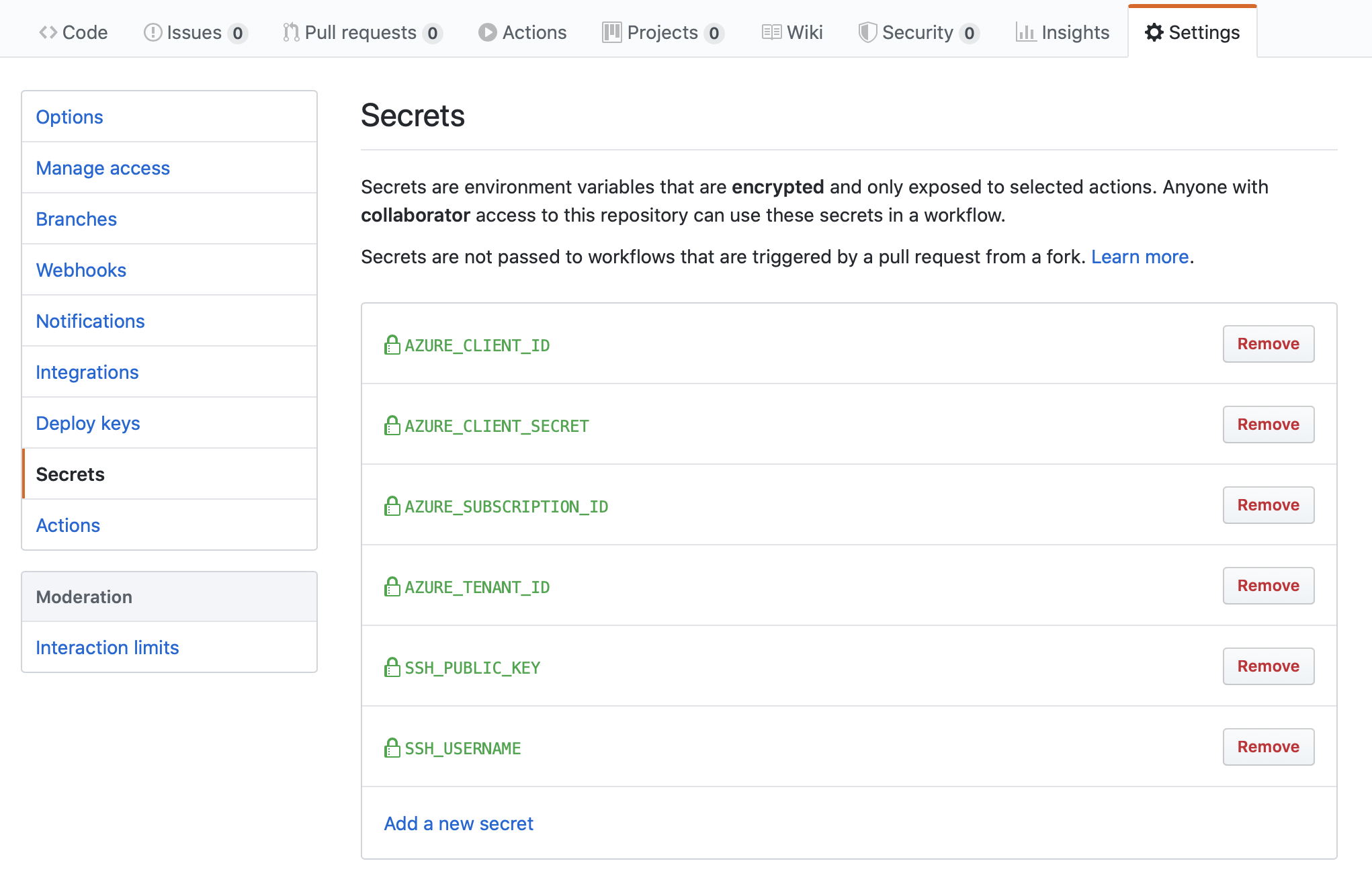Follow the Learn more link

1140,257
